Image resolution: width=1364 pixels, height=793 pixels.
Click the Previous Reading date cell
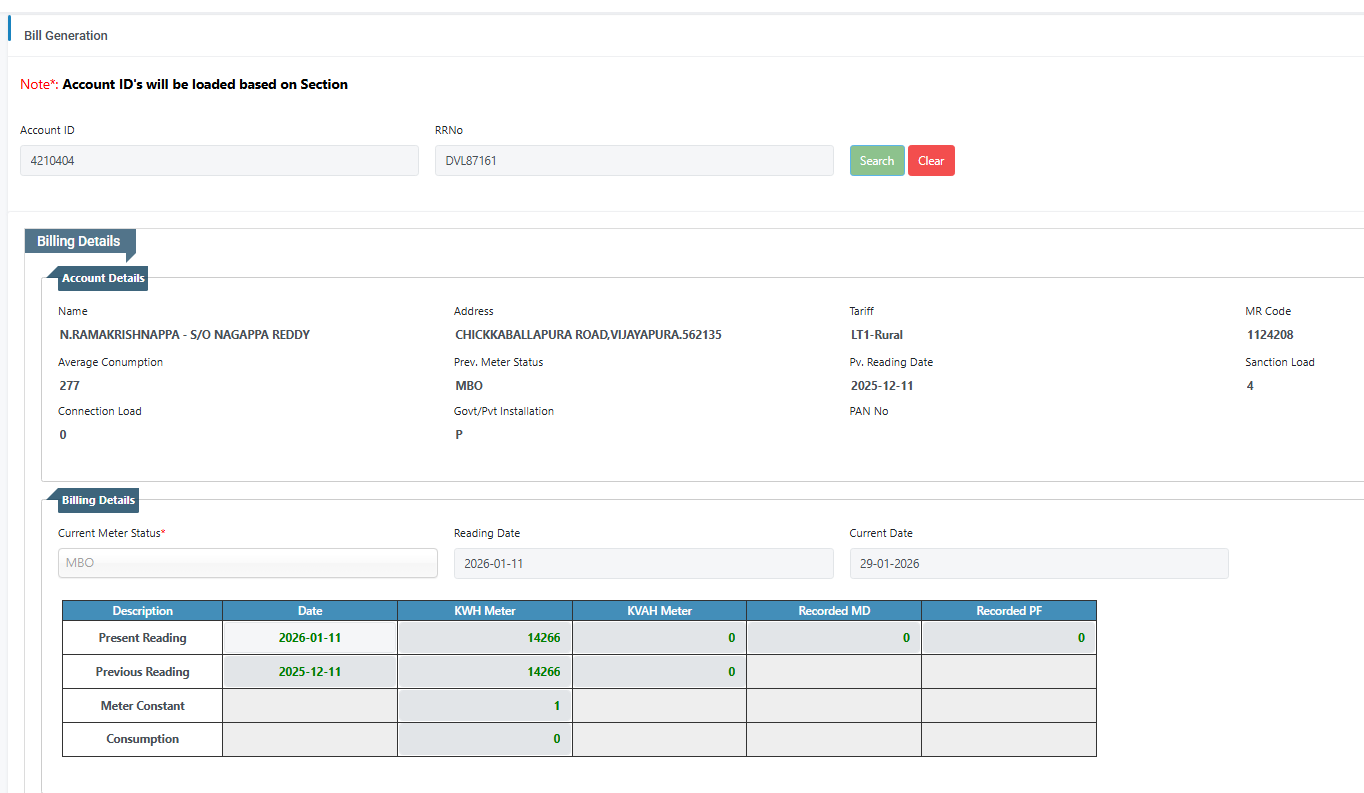pos(310,672)
